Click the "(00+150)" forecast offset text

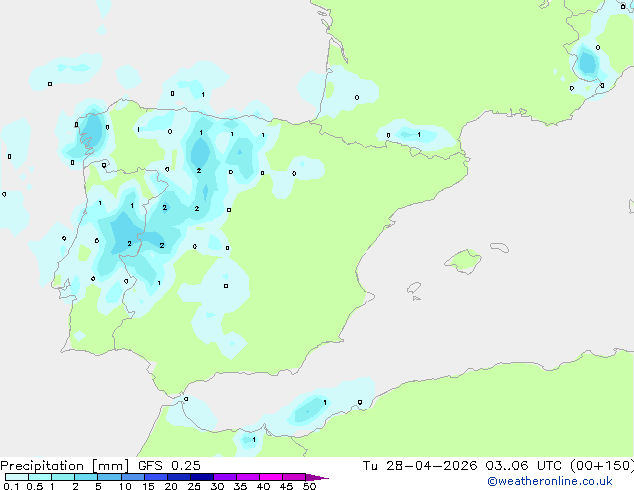(x=602, y=466)
